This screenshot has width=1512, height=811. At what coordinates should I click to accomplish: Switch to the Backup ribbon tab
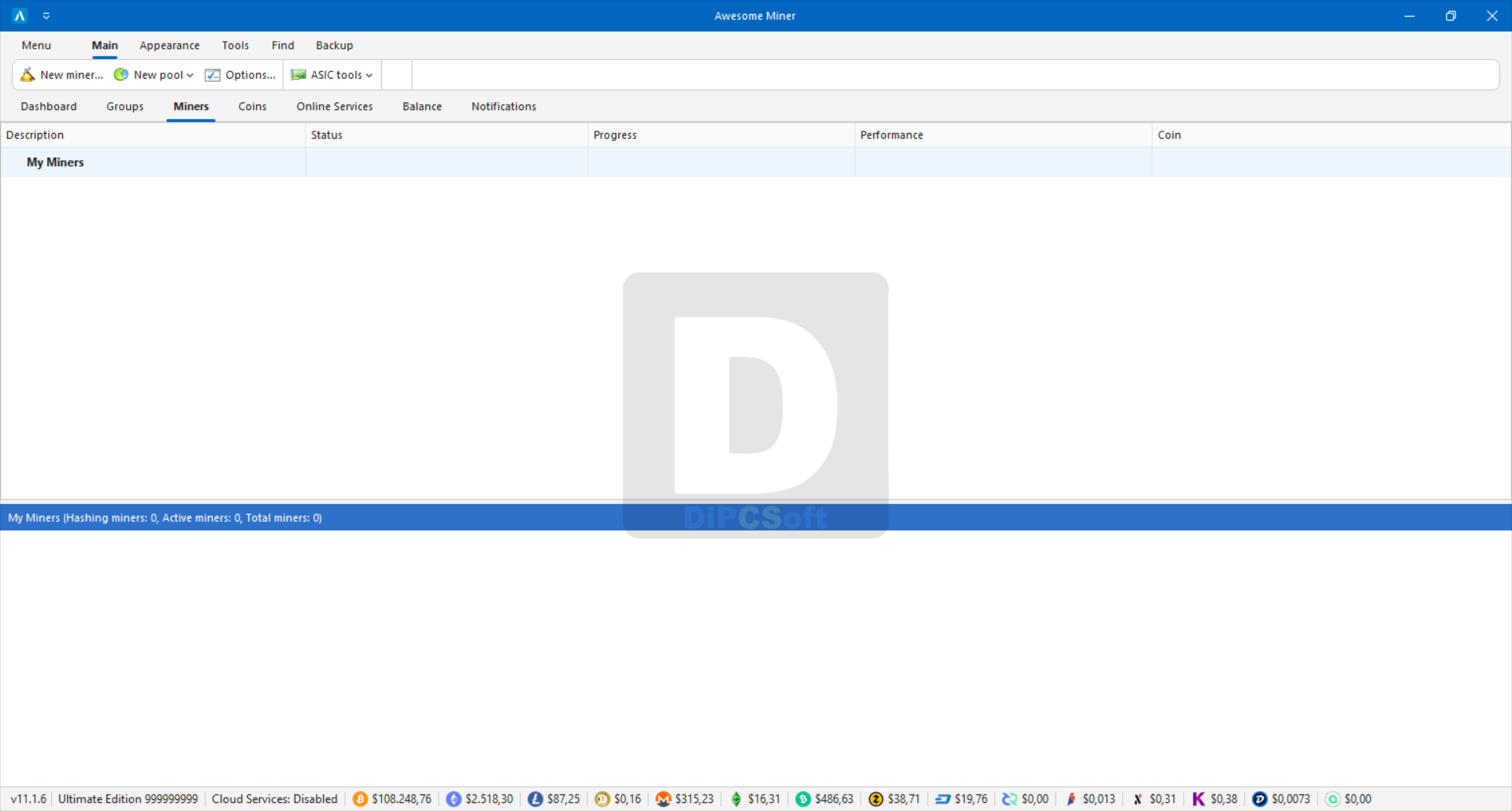335,46
